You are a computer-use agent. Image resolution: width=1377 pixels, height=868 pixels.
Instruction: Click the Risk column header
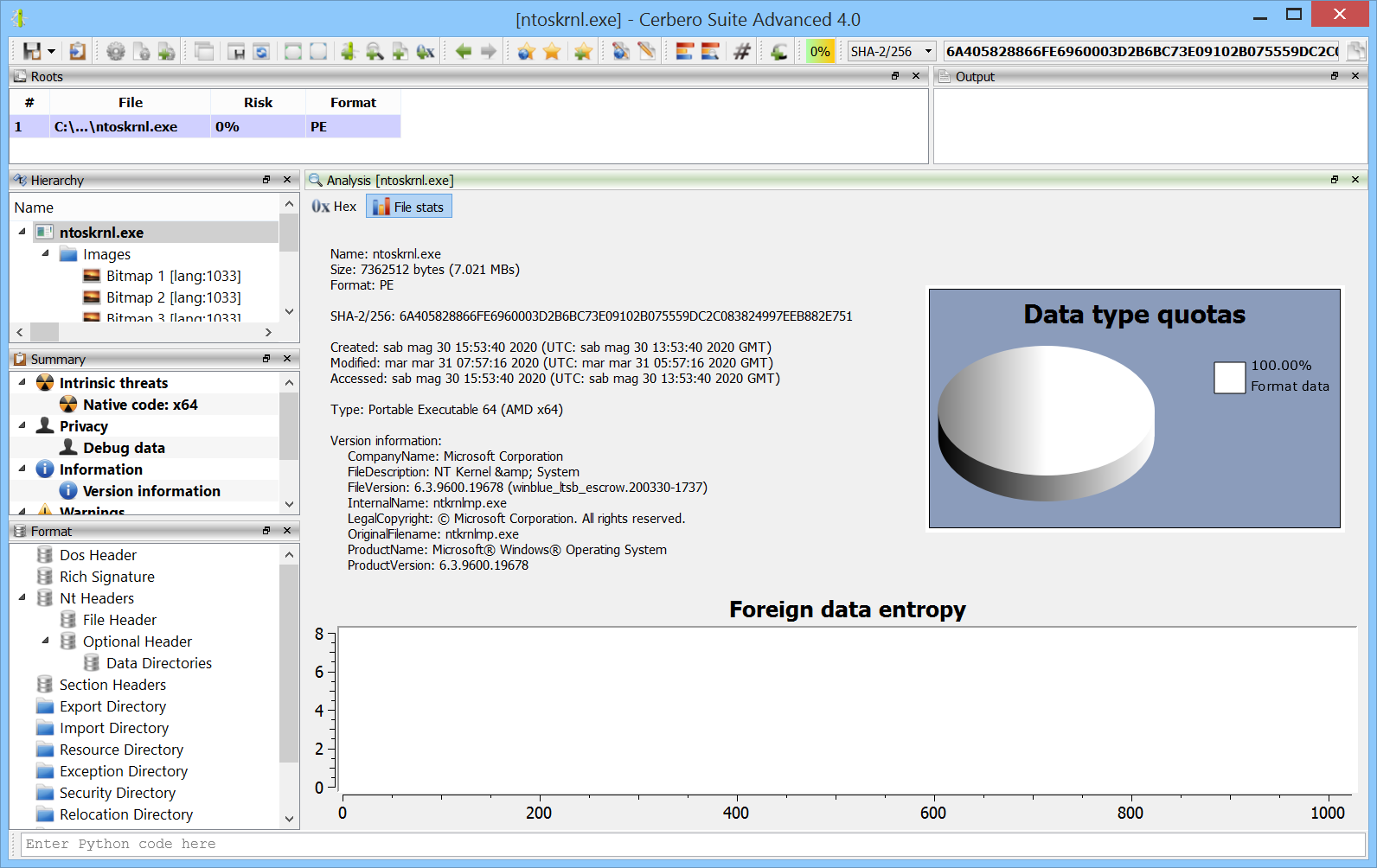point(258,102)
